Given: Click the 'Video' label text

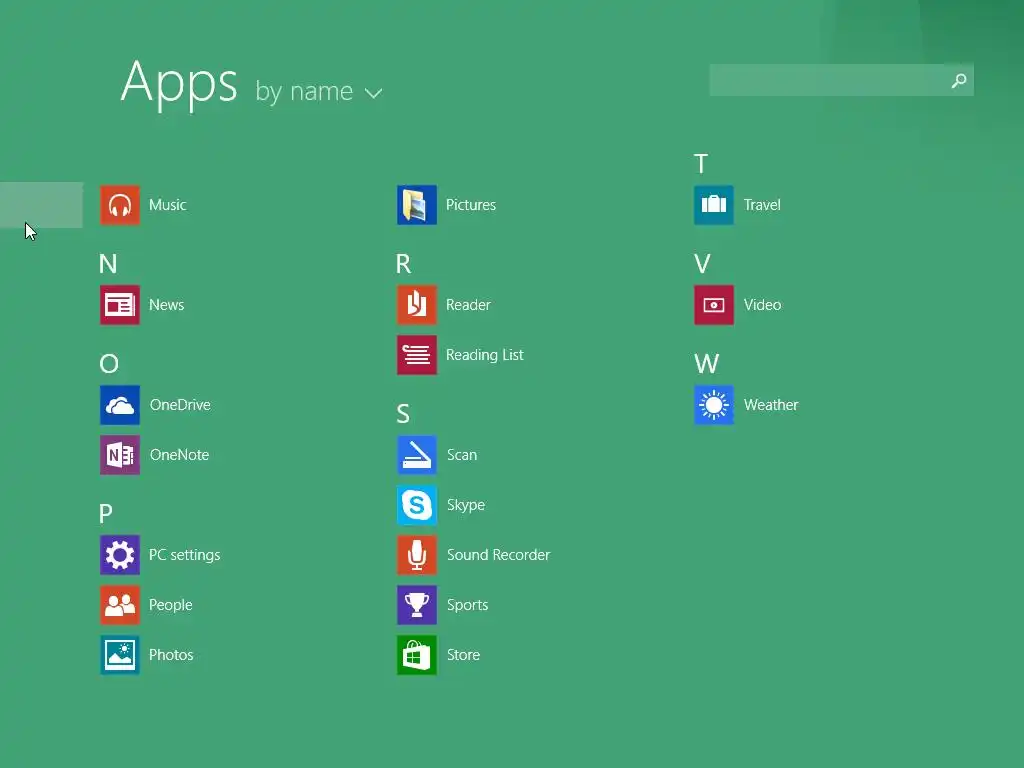Looking at the screenshot, I should point(763,305).
